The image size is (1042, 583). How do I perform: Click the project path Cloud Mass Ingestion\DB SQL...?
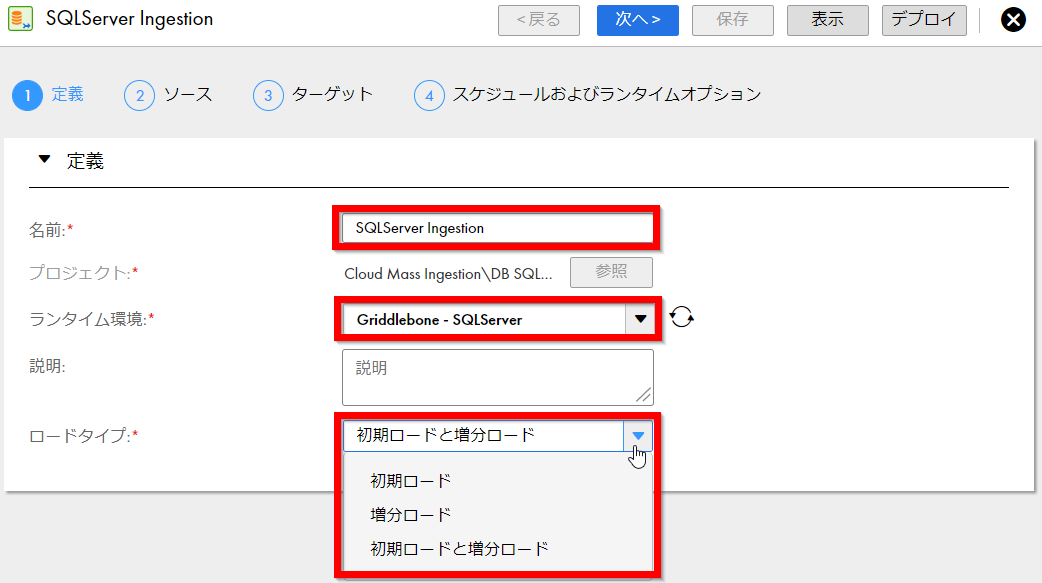click(x=449, y=274)
